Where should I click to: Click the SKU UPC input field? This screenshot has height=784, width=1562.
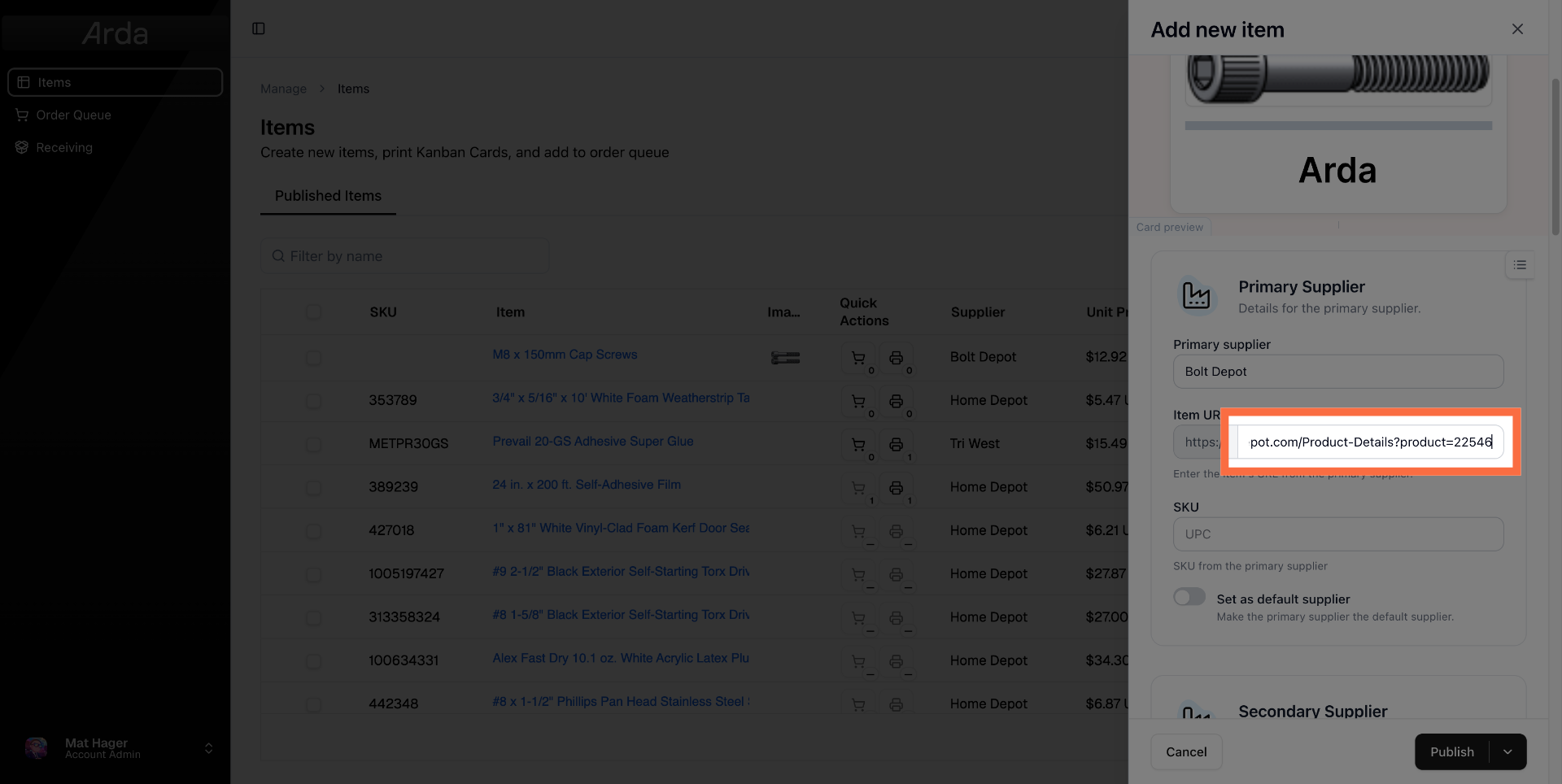pyautogui.click(x=1338, y=534)
